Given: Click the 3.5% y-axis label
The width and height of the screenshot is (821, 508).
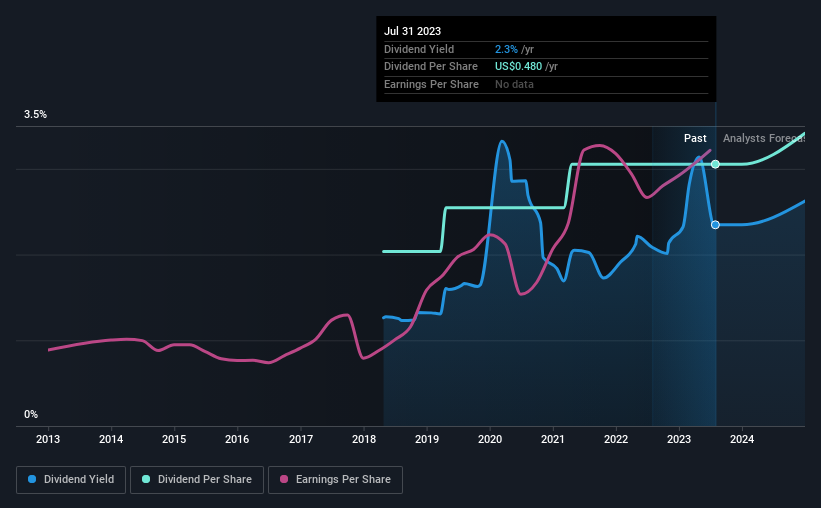Looking at the screenshot, I should click(35, 115).
